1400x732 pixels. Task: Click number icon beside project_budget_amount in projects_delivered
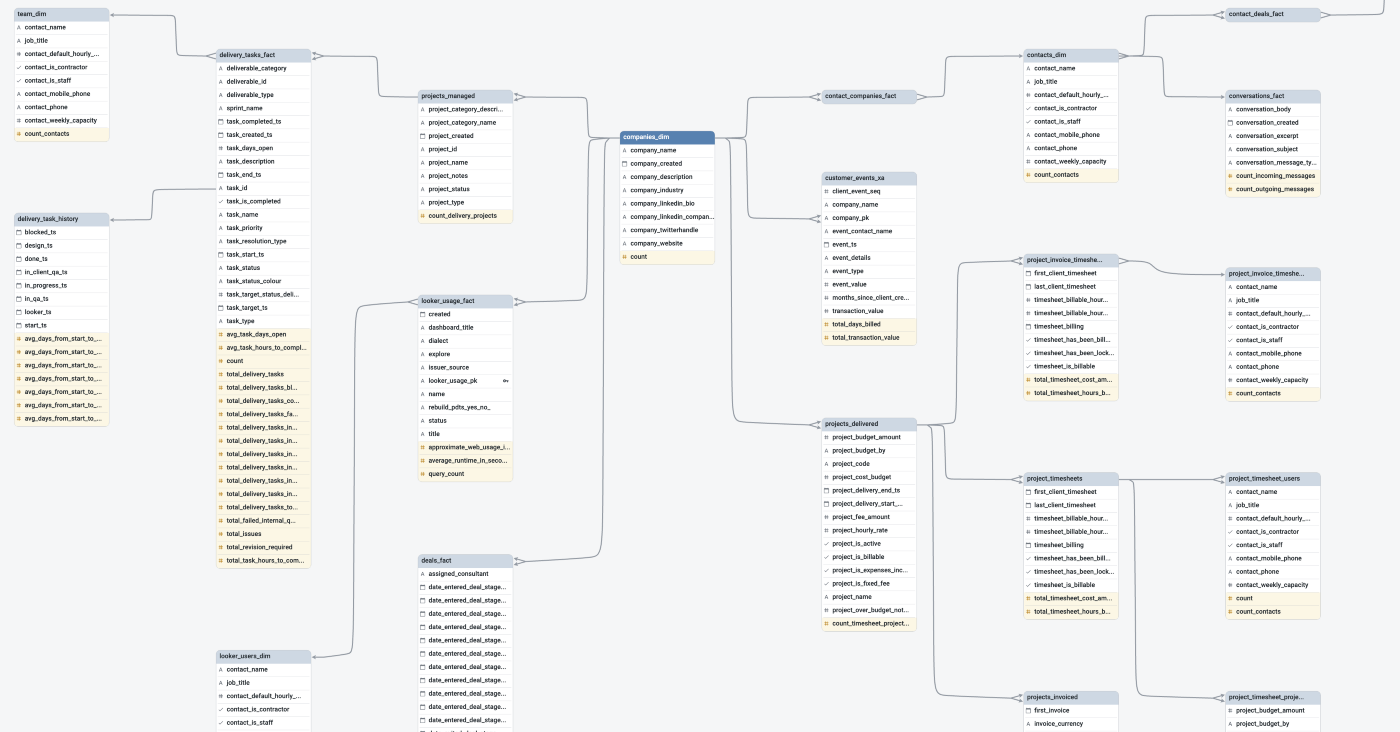coord(826,437)
